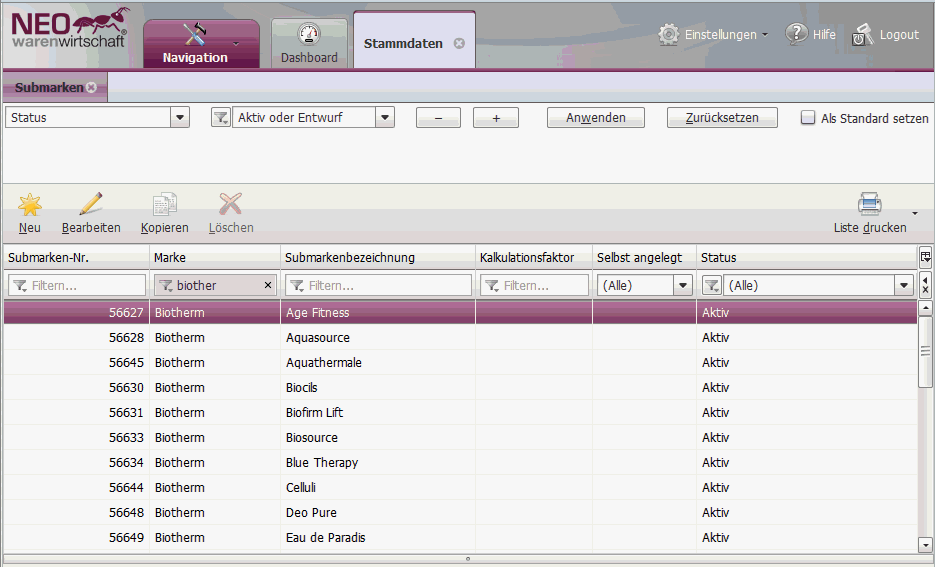This screenshot has width=935, height=567.
Task: Select the Eau de Paradis row
Action: [x=460, y=538]
